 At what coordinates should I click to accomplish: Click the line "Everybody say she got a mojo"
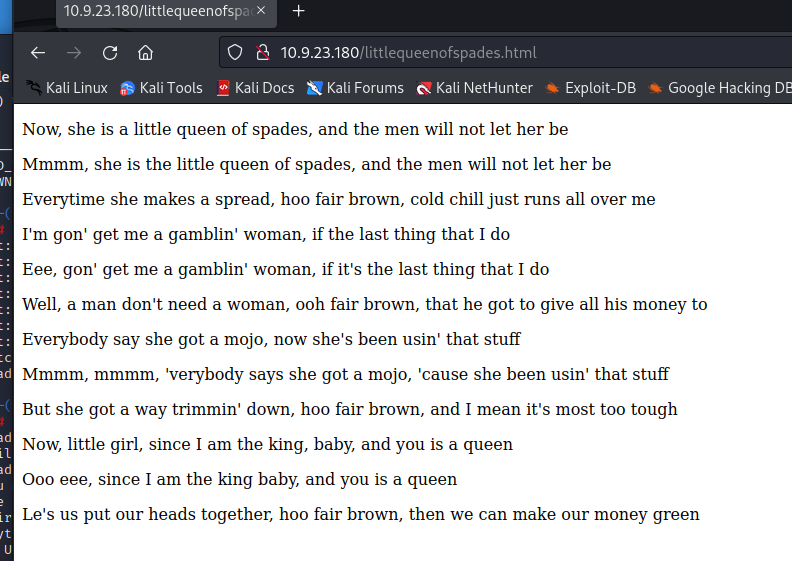(x=271, y=339)
